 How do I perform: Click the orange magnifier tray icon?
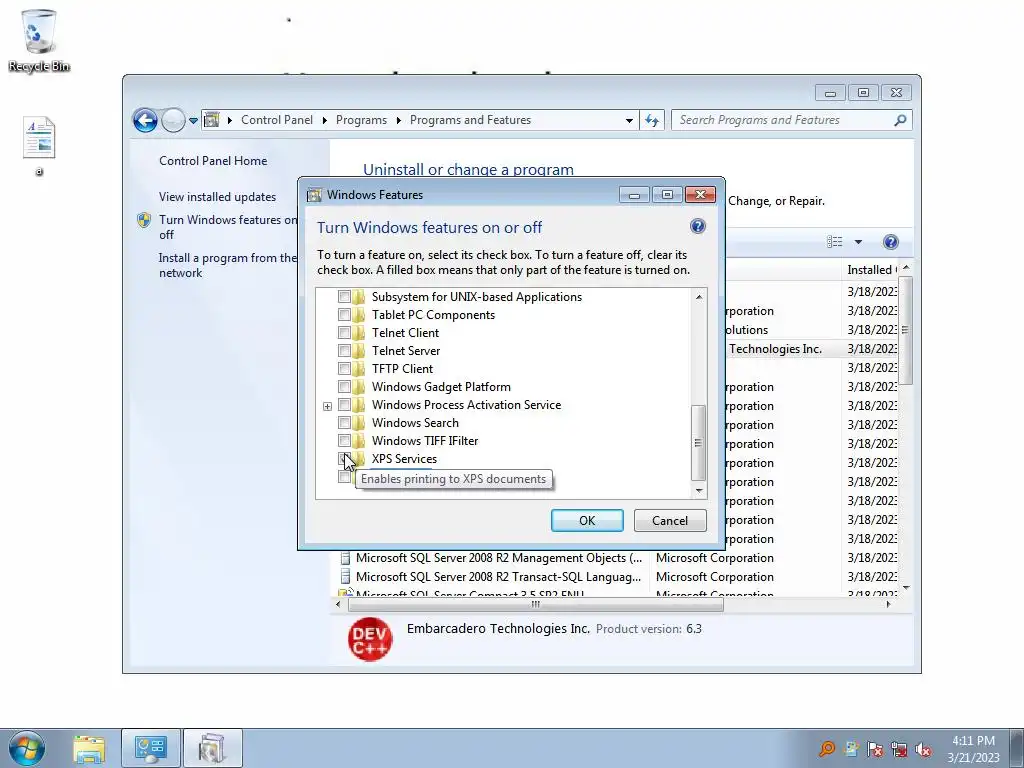coord(827,748)
